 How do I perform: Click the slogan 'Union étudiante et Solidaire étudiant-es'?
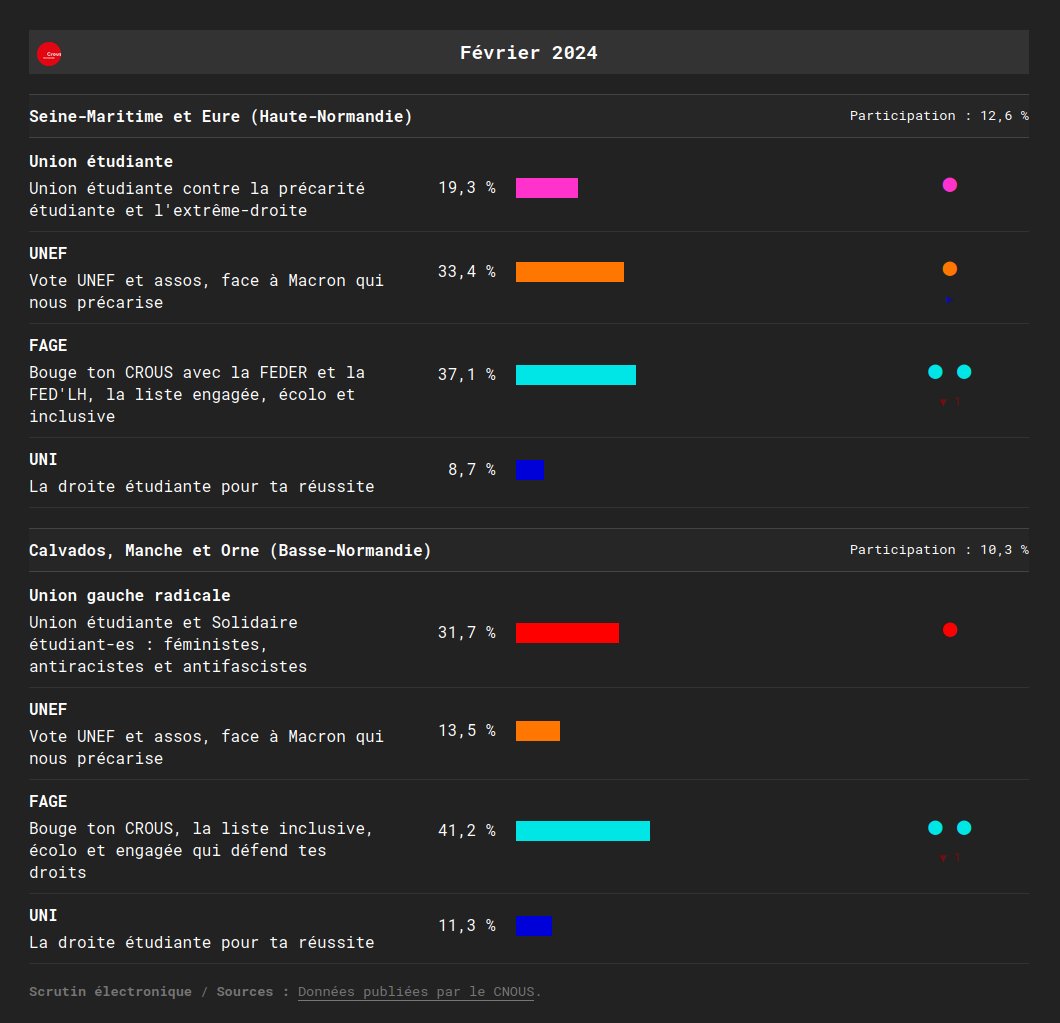click(168, 644)
